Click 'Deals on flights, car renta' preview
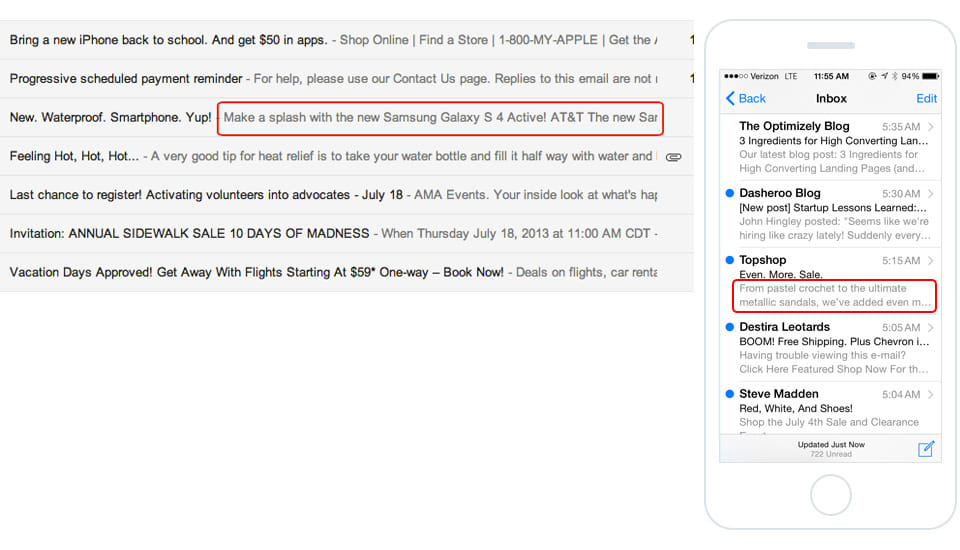The image size is (960, 550). [x=587, y=272]
